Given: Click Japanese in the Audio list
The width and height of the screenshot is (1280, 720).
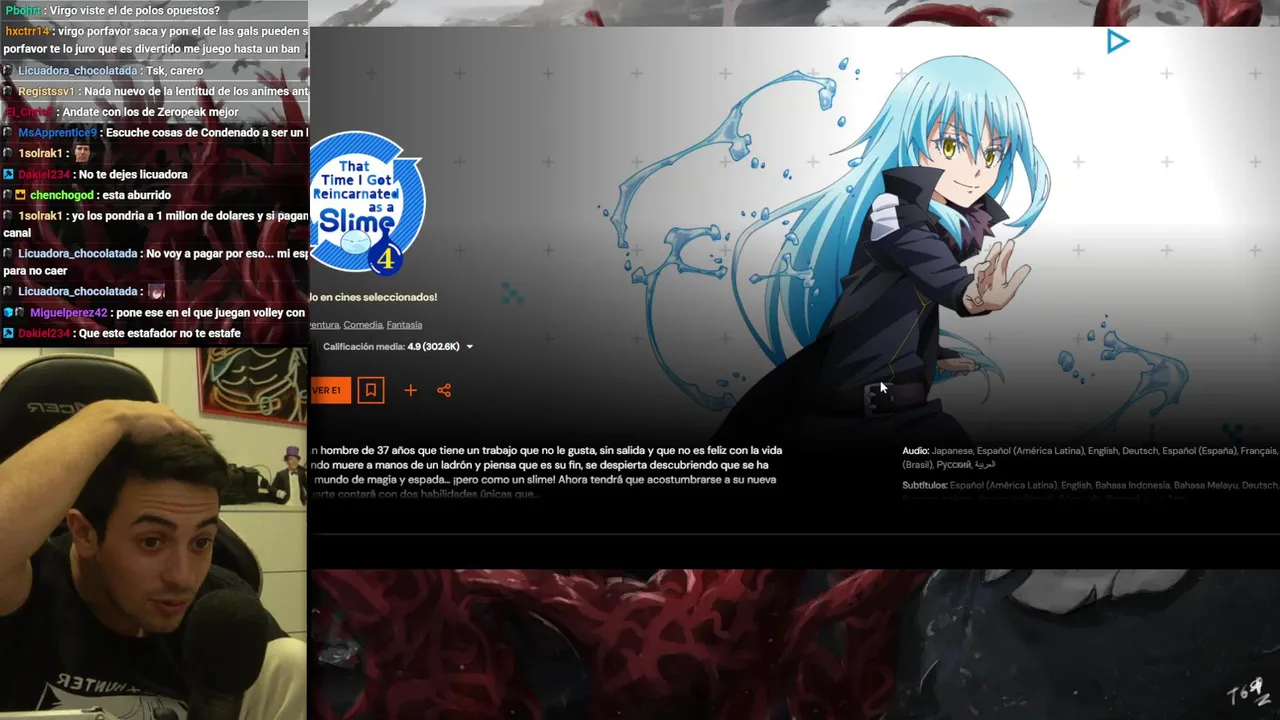Looking at the screenshot, I should [x=951, y=451].
